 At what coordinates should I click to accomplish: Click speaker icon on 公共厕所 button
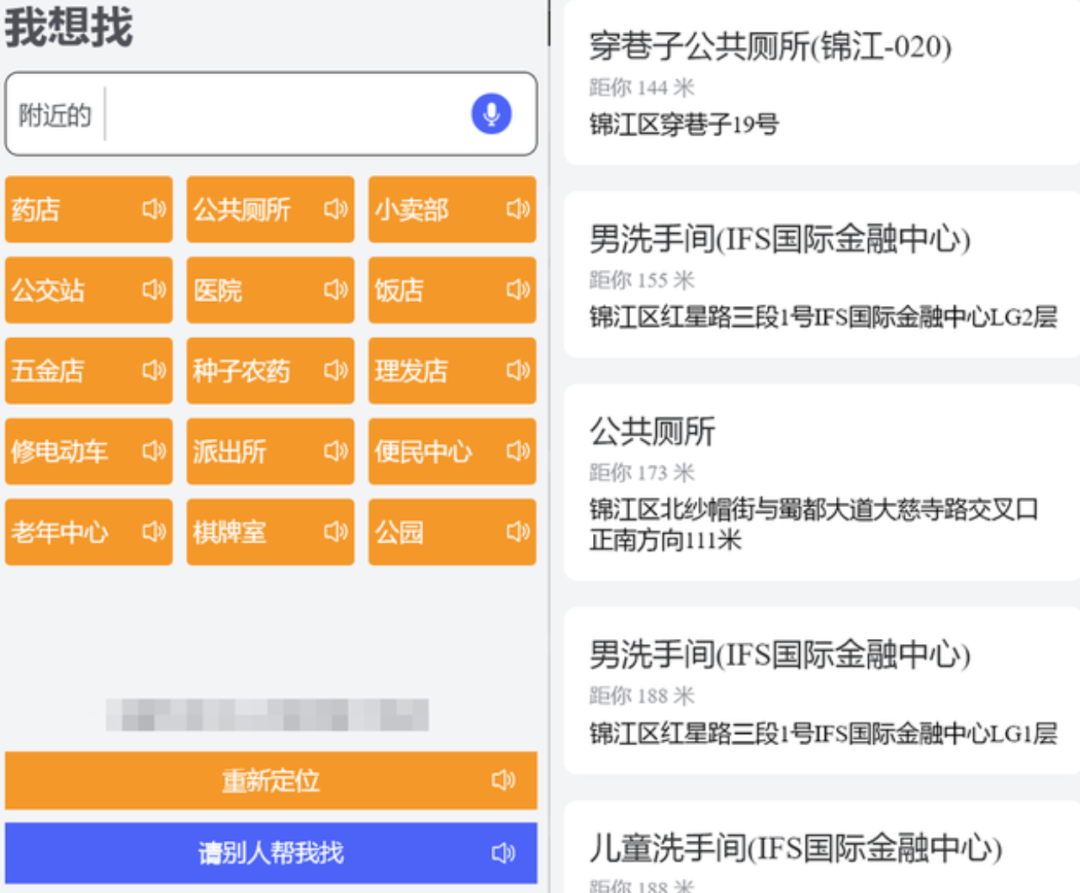pos(336,209)
